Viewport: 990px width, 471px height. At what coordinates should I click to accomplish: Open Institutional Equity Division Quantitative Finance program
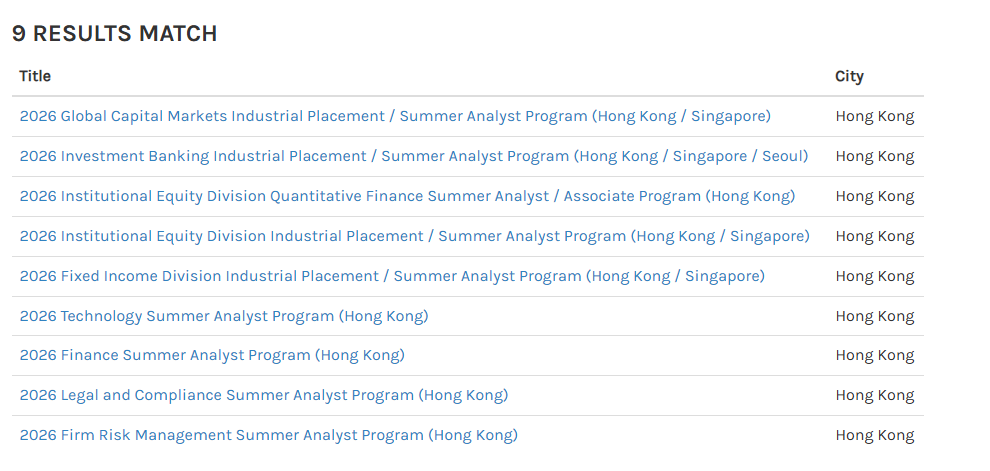click(407, 196)
